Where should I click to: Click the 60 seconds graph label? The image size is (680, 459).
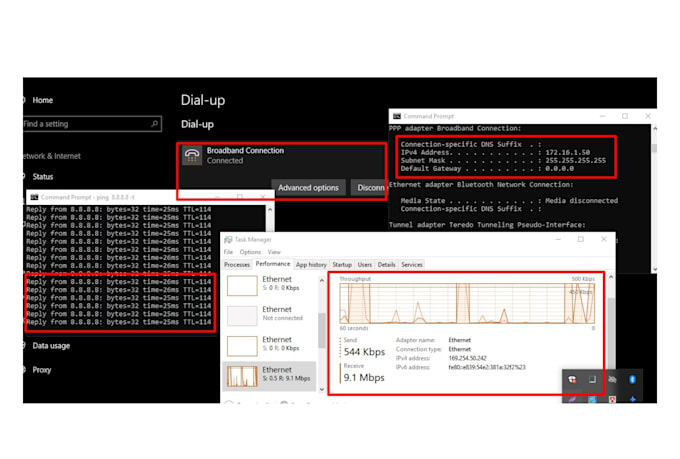(353, 328)
